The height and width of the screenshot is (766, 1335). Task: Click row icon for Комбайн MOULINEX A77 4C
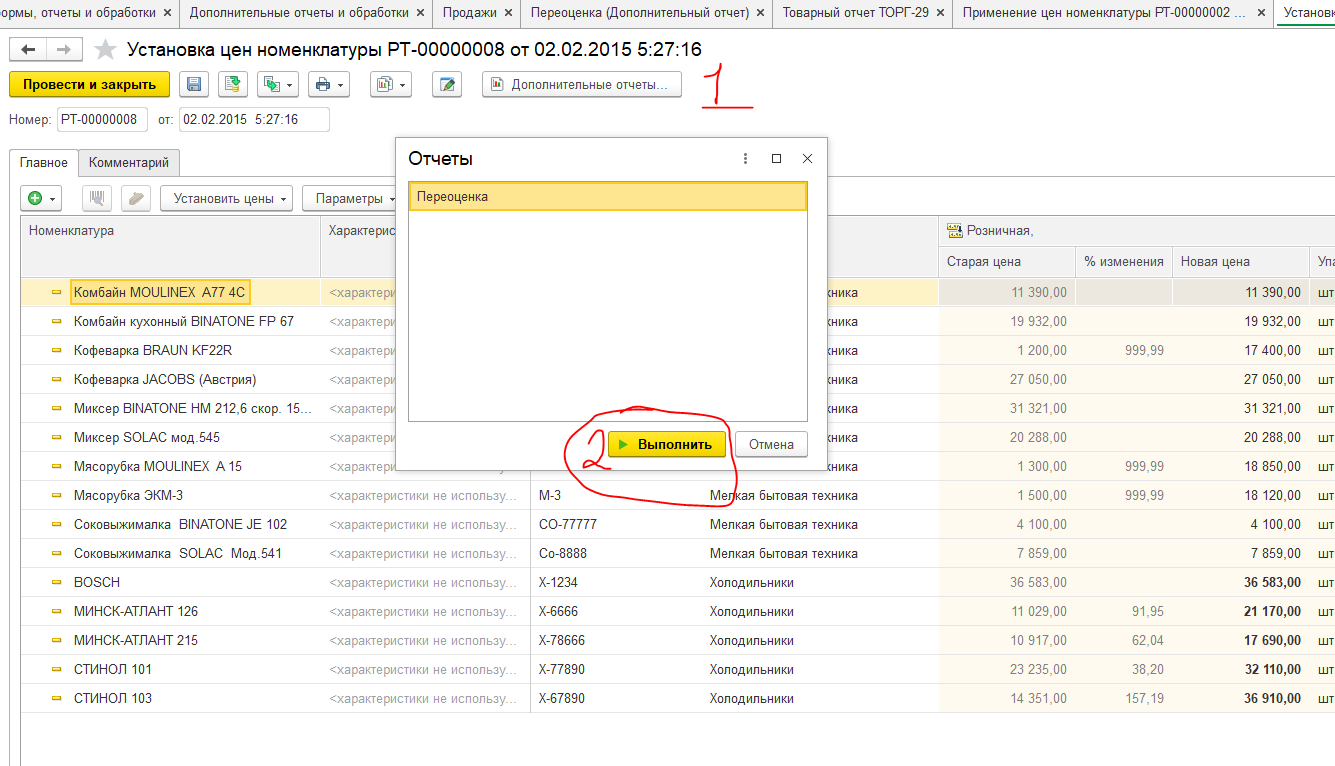(57, 292)
